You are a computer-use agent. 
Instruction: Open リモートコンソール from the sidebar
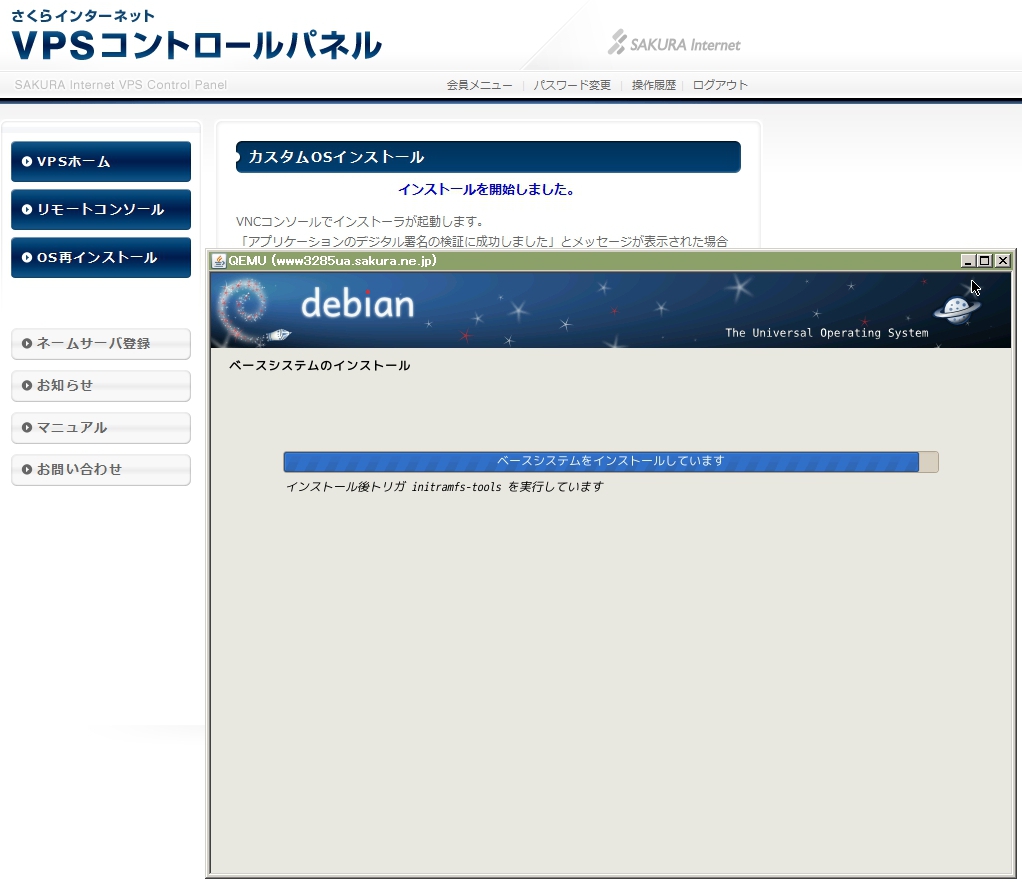point(101,210)
